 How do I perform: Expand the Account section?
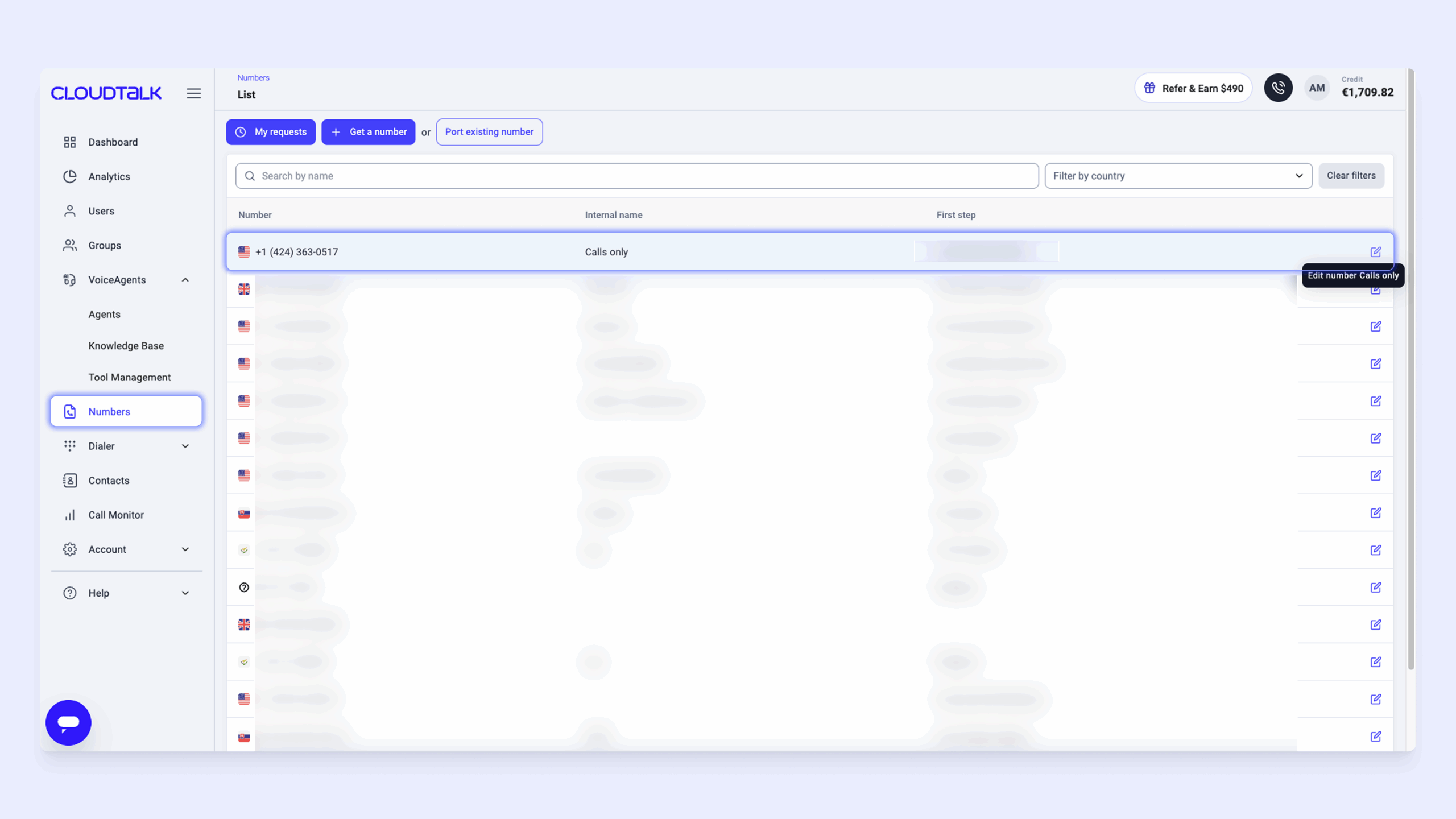click(185, 549)
